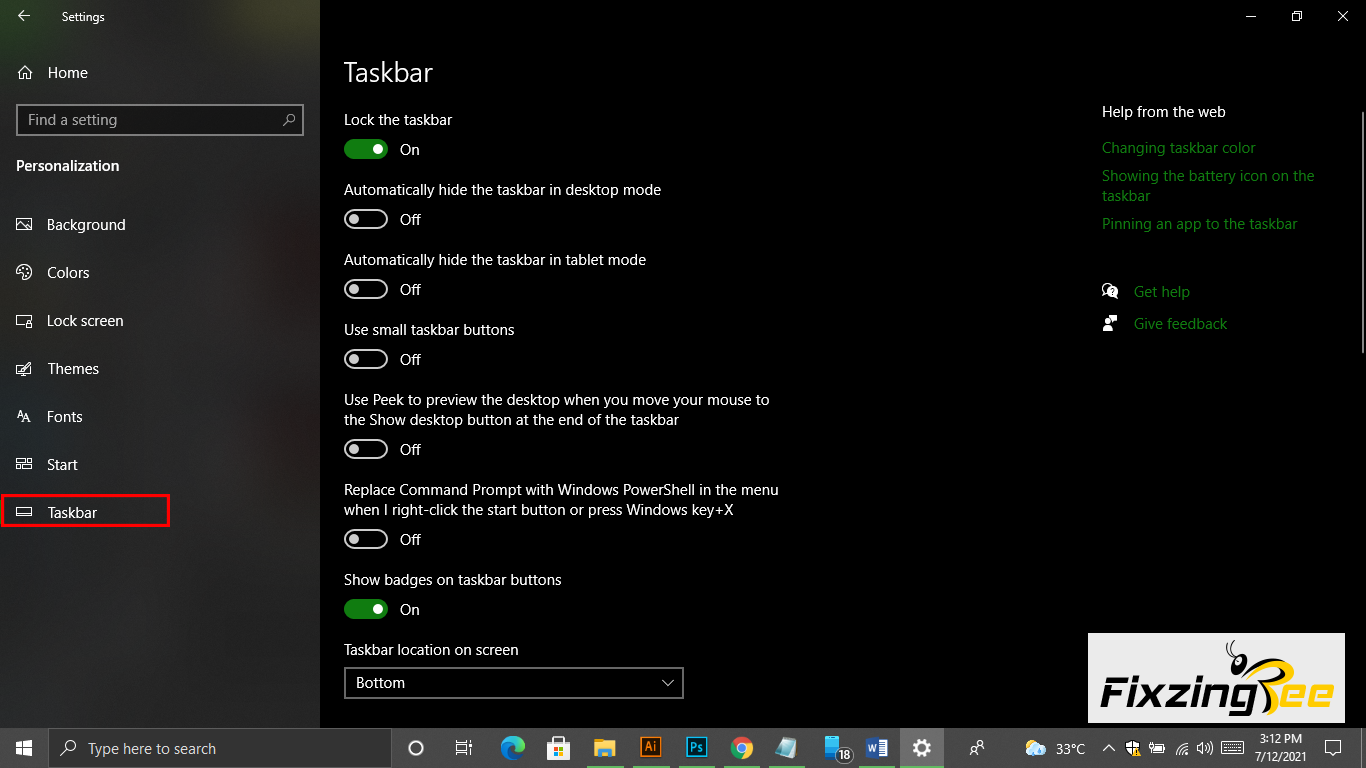Show hidden system tray icons chevron

point(1108,748)
